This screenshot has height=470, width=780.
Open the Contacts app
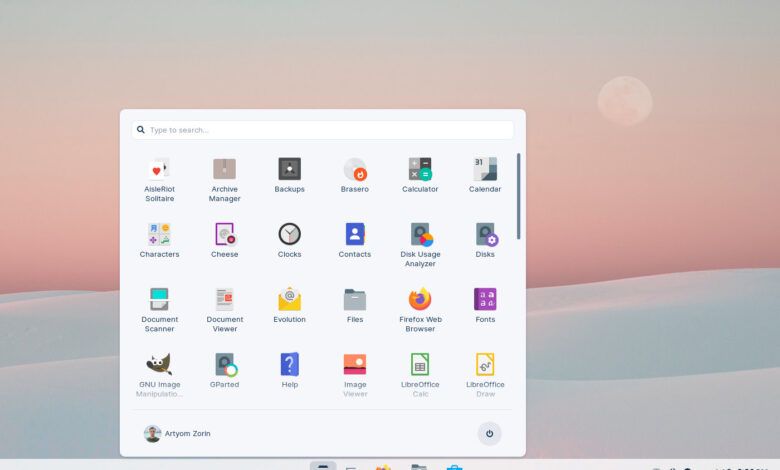355,240
